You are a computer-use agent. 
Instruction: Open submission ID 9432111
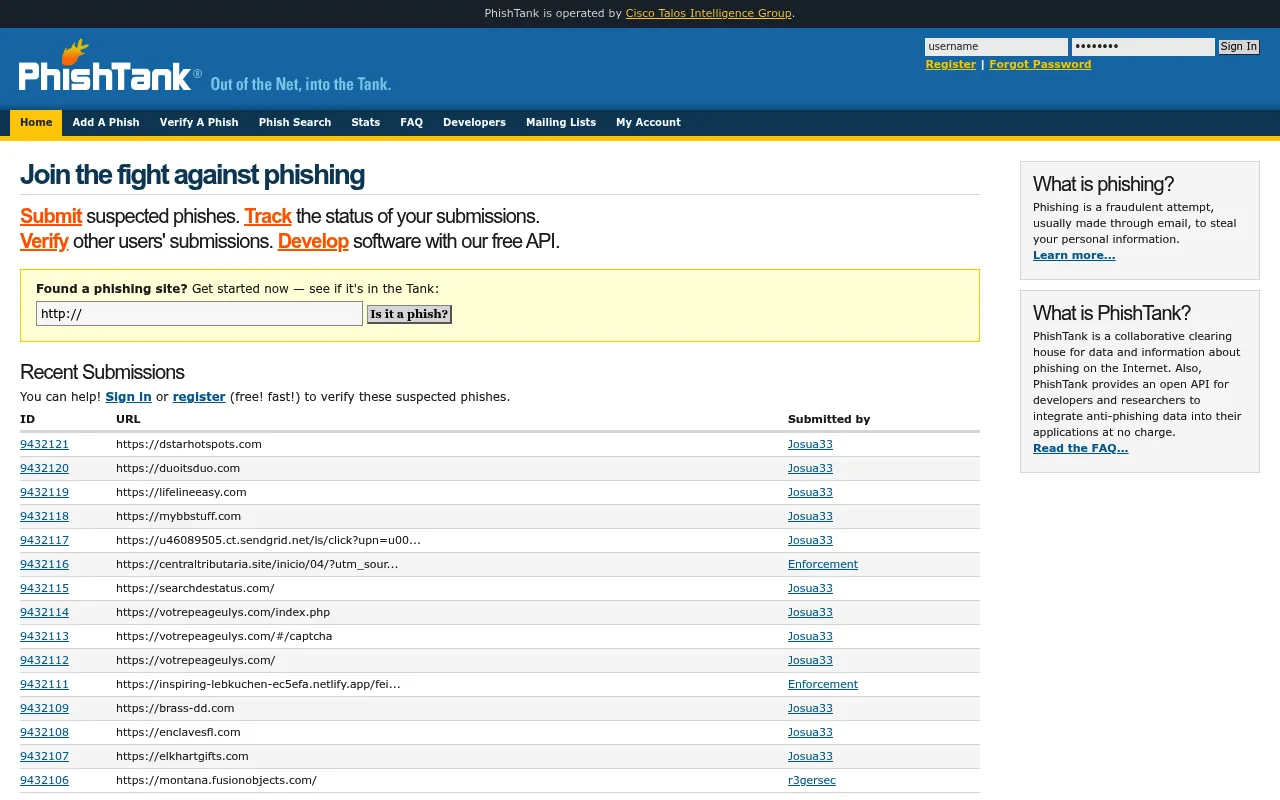tap(44, 684)
